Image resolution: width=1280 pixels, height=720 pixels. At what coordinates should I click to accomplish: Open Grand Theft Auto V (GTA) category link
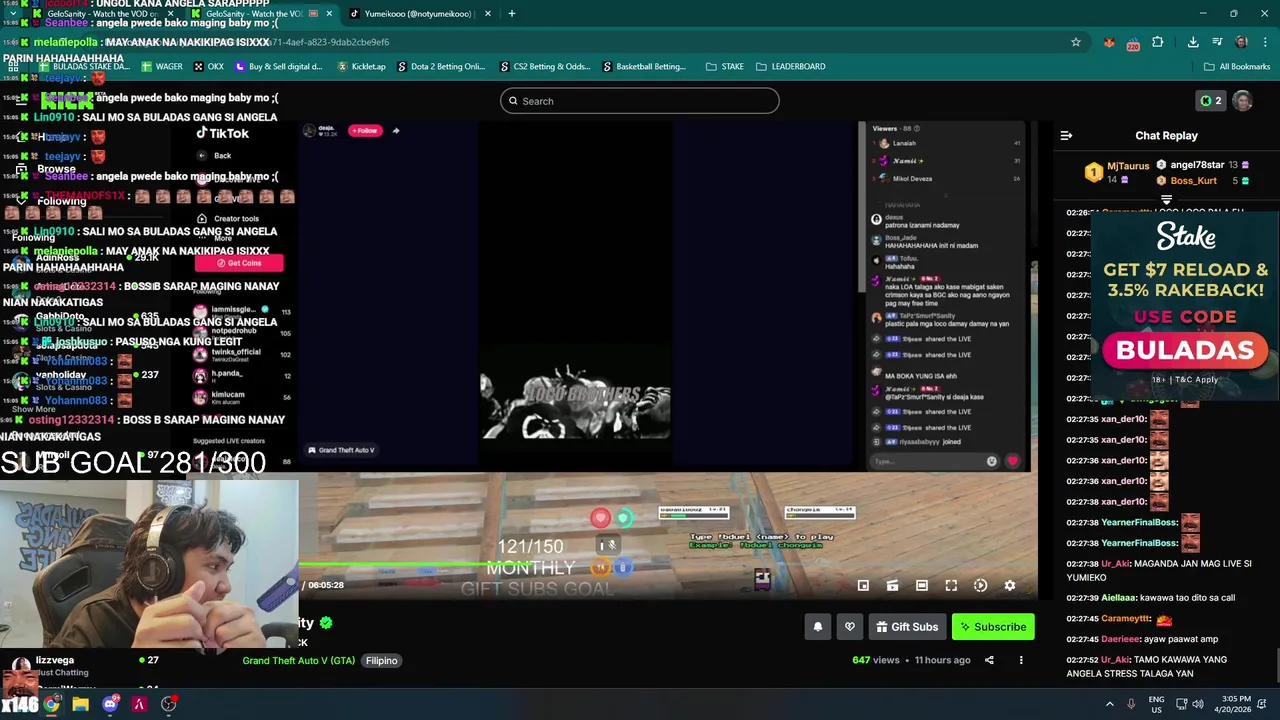click(298, 660)
